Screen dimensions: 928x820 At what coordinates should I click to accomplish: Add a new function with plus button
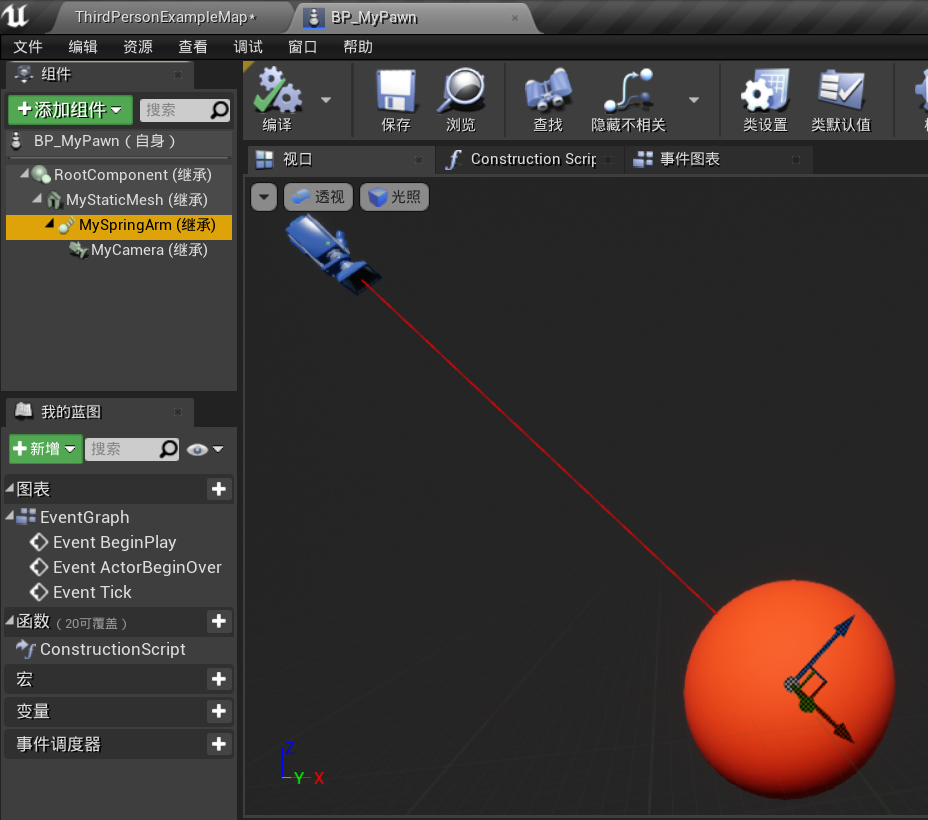click(x=219, y=621)
